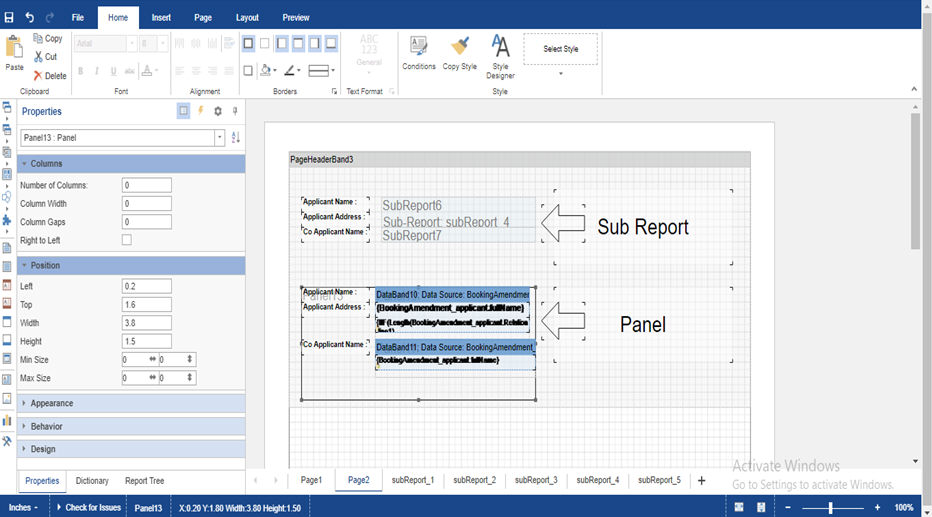Sort properties alphabetically with A-Z icon
The height and width of the screenshot is (517, 932).
tap(235, 138)
